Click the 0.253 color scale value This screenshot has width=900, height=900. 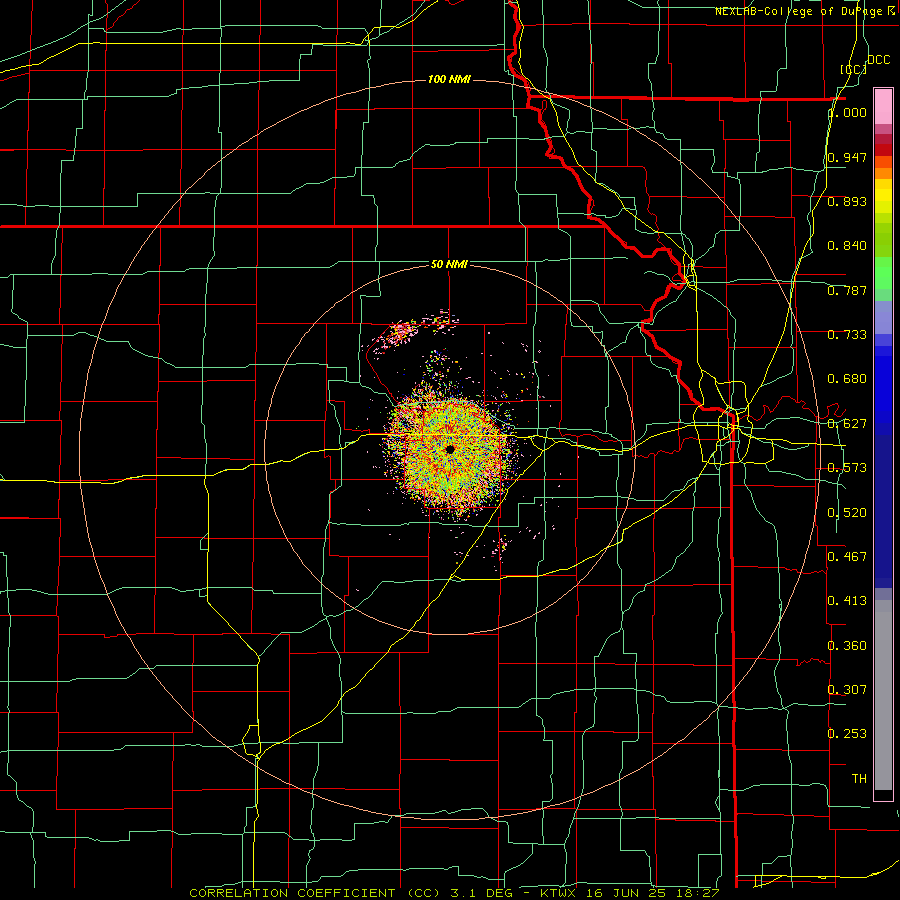[847, 734]
